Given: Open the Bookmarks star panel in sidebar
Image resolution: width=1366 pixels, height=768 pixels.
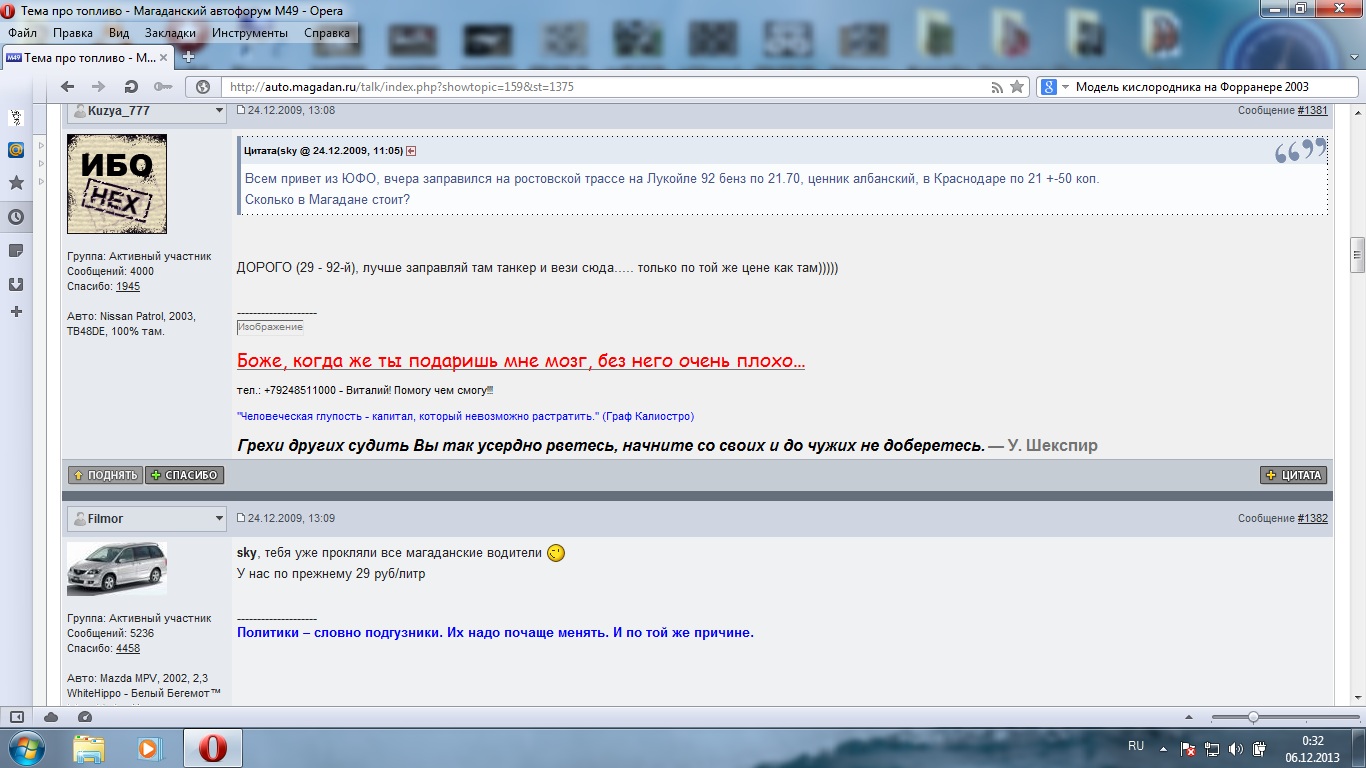Looking at the screenshot, I should coord(16,183).
